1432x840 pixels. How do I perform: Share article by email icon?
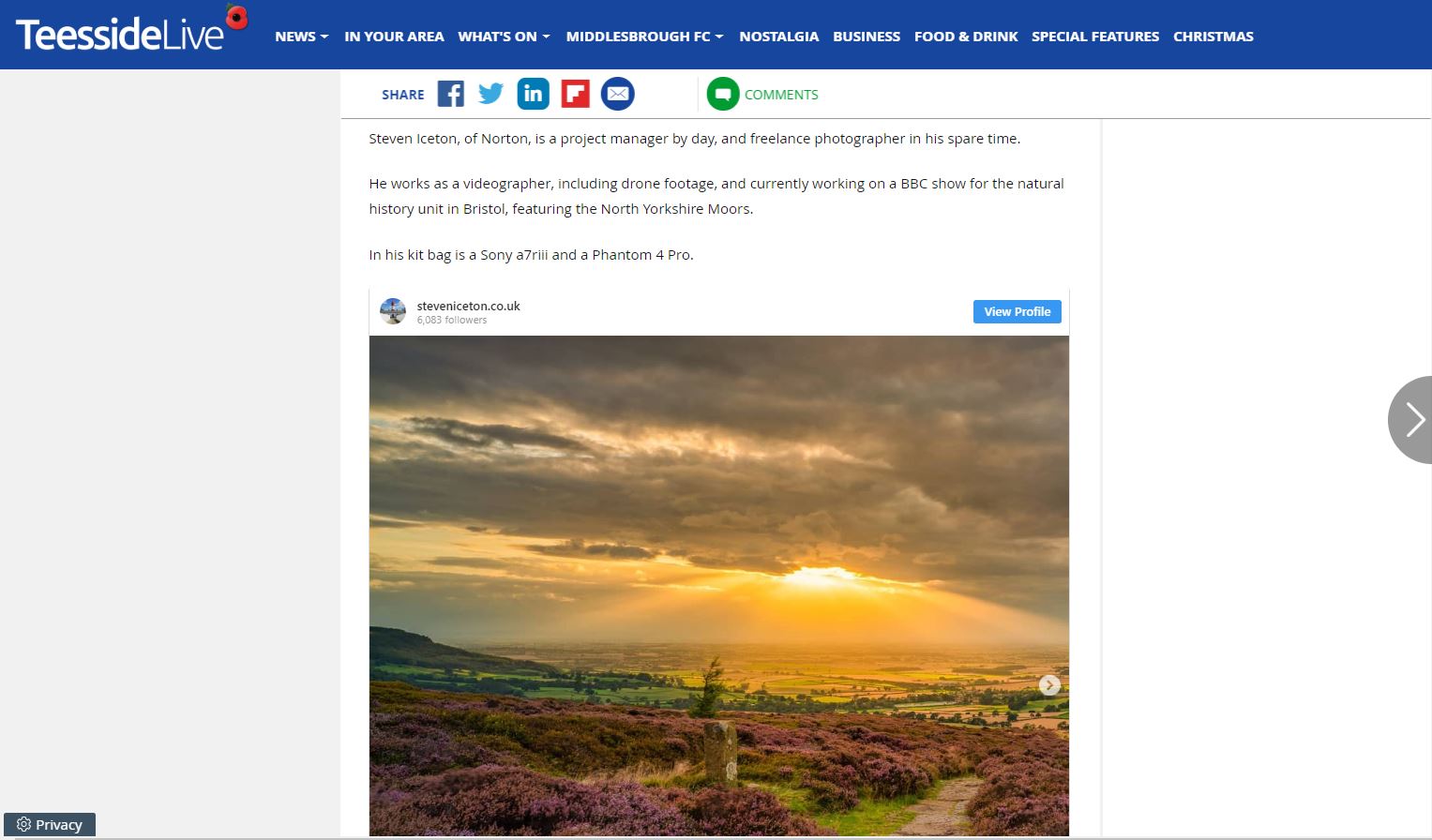[x=617, y=94]
